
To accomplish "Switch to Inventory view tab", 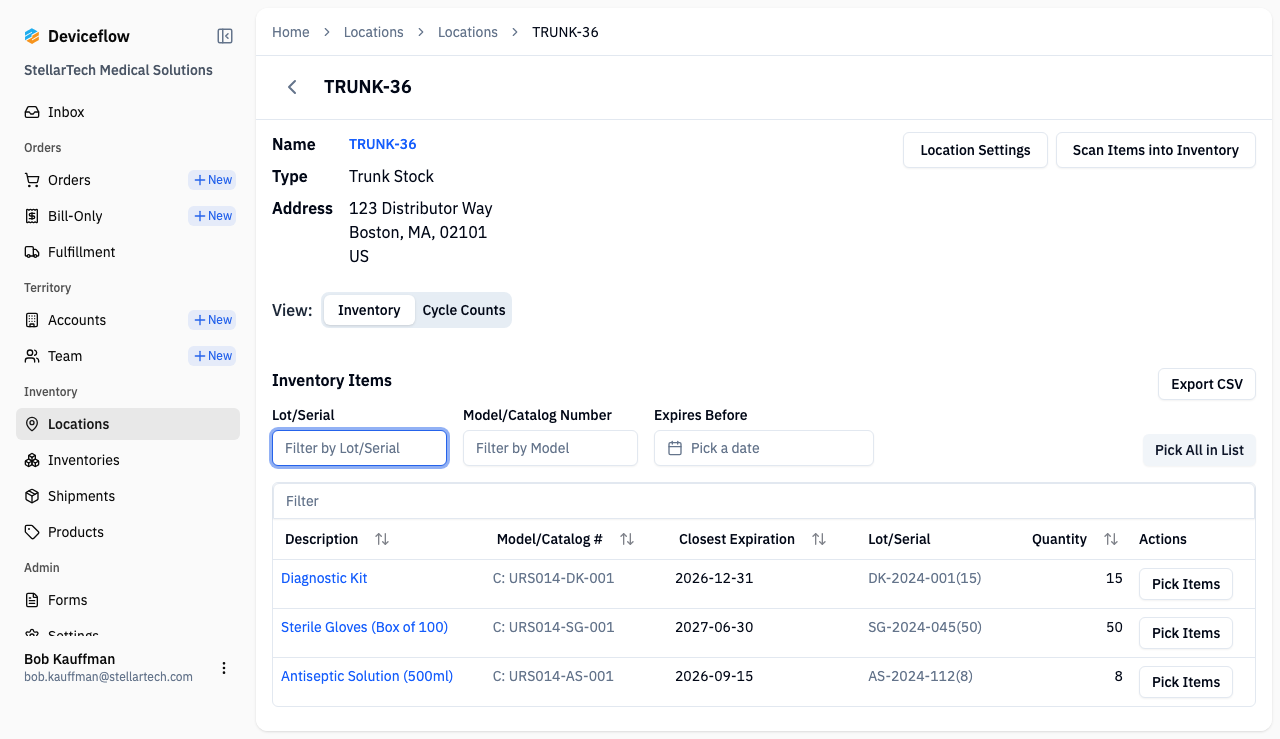I will coord(369,310).
